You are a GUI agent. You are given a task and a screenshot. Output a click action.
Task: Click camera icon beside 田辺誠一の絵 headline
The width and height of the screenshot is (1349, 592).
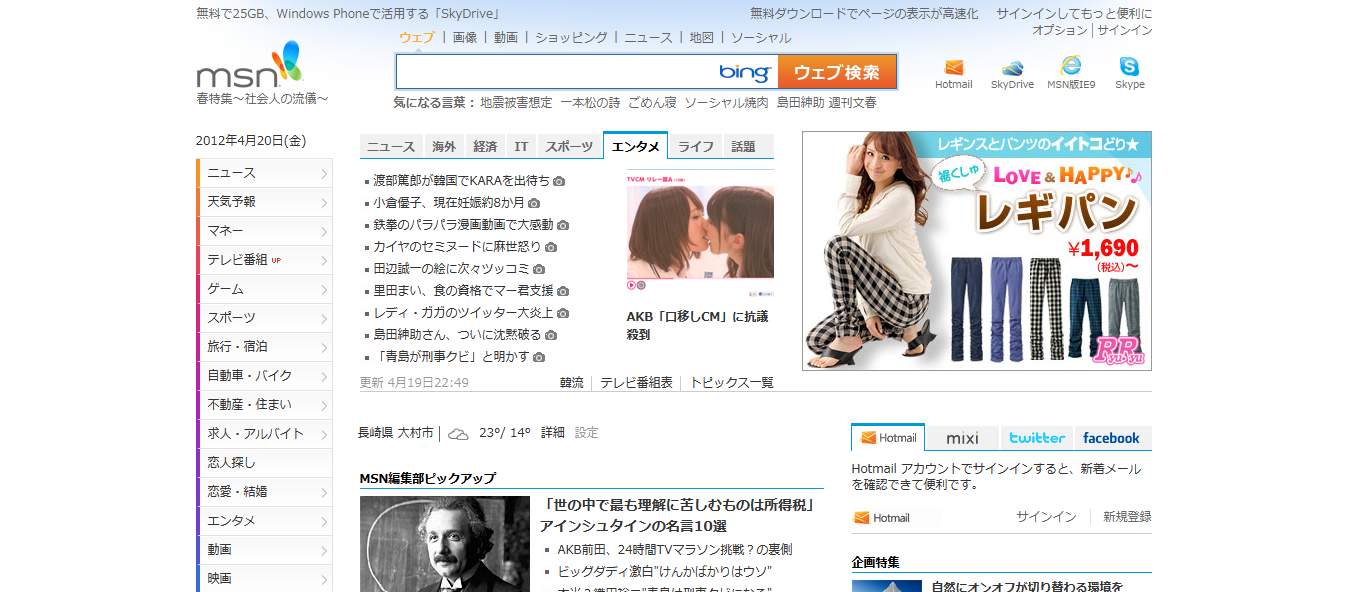[x=539, y=269]
